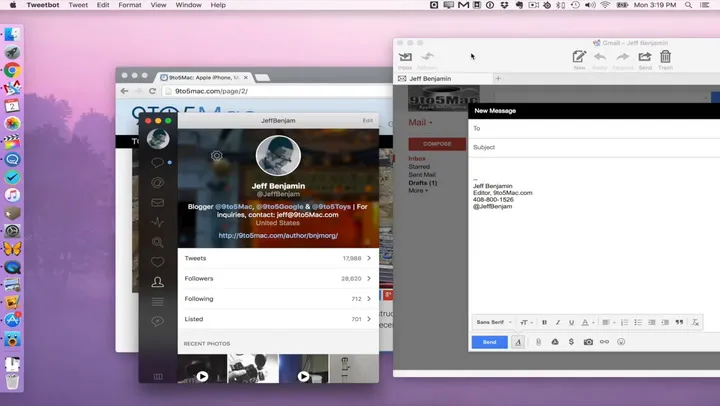Click the bulleted list icon in compose toolbar
The image size is (720, 406).
[x=638, y=322]
